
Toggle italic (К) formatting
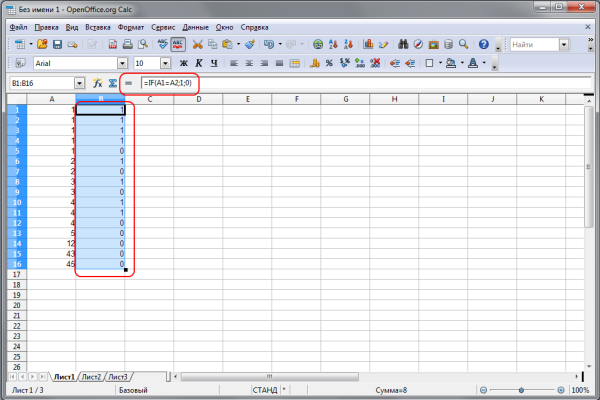pos(199,64)
